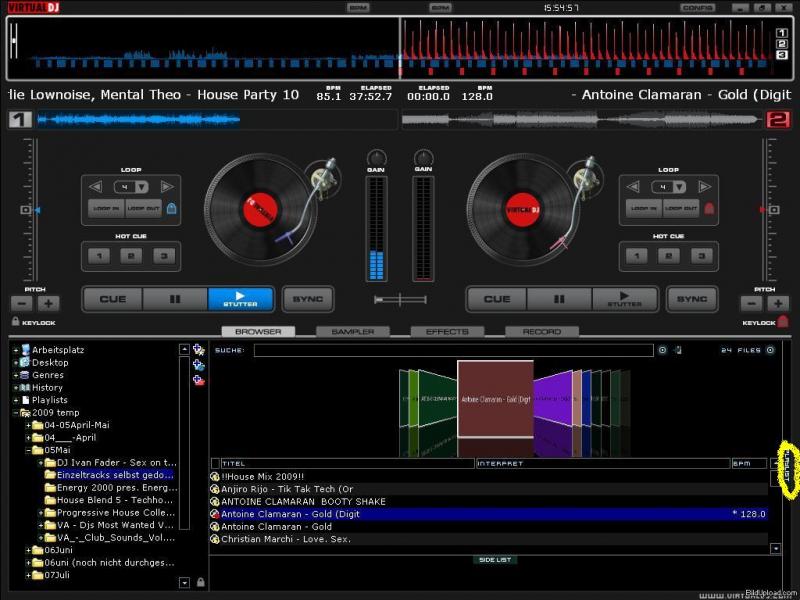Select waveform zoom level 1
Screen dimensions: 800x600
pyautogui.click(x=782, y=33)
